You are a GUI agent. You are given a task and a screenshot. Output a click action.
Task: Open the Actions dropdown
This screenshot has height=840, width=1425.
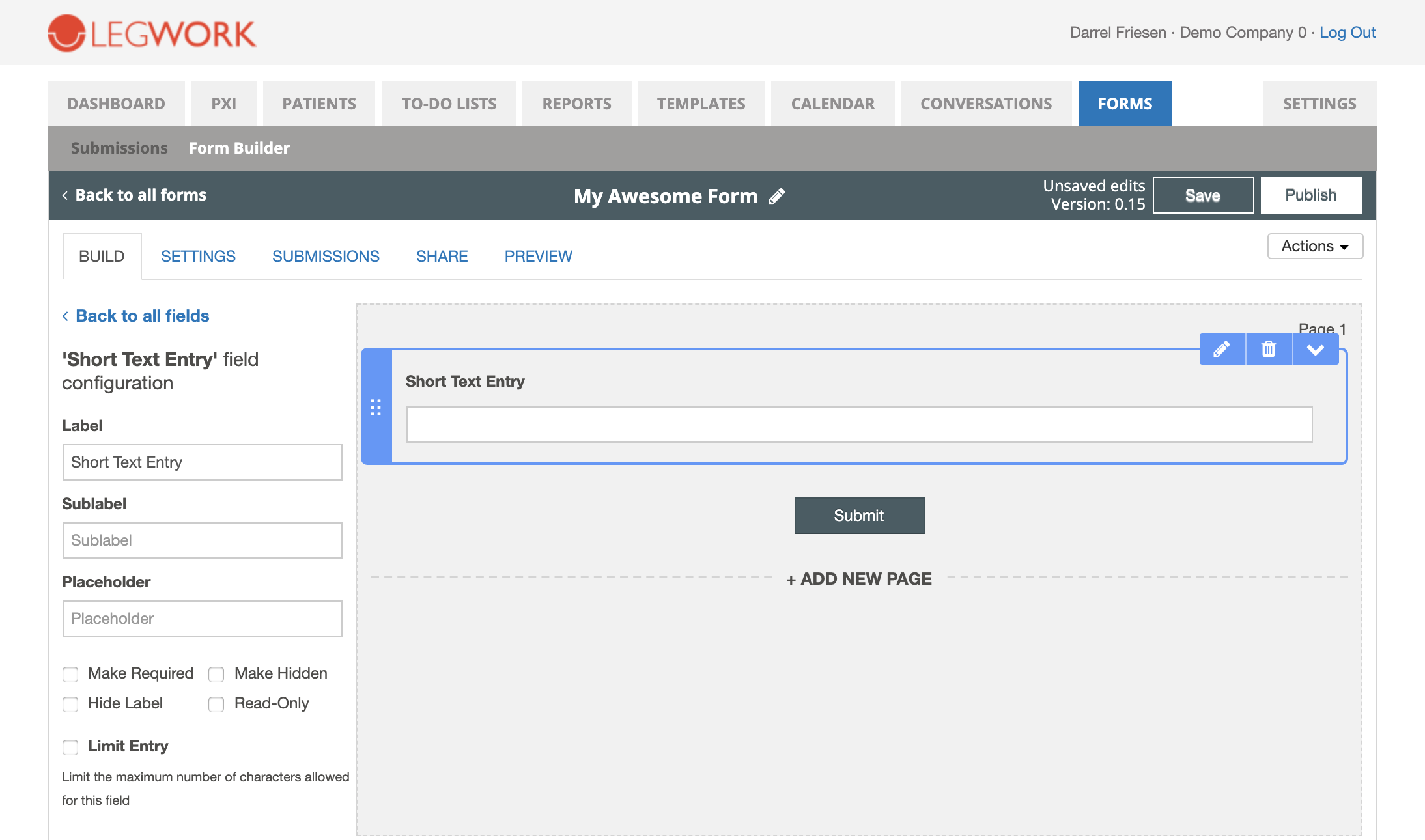[1314, 246]
